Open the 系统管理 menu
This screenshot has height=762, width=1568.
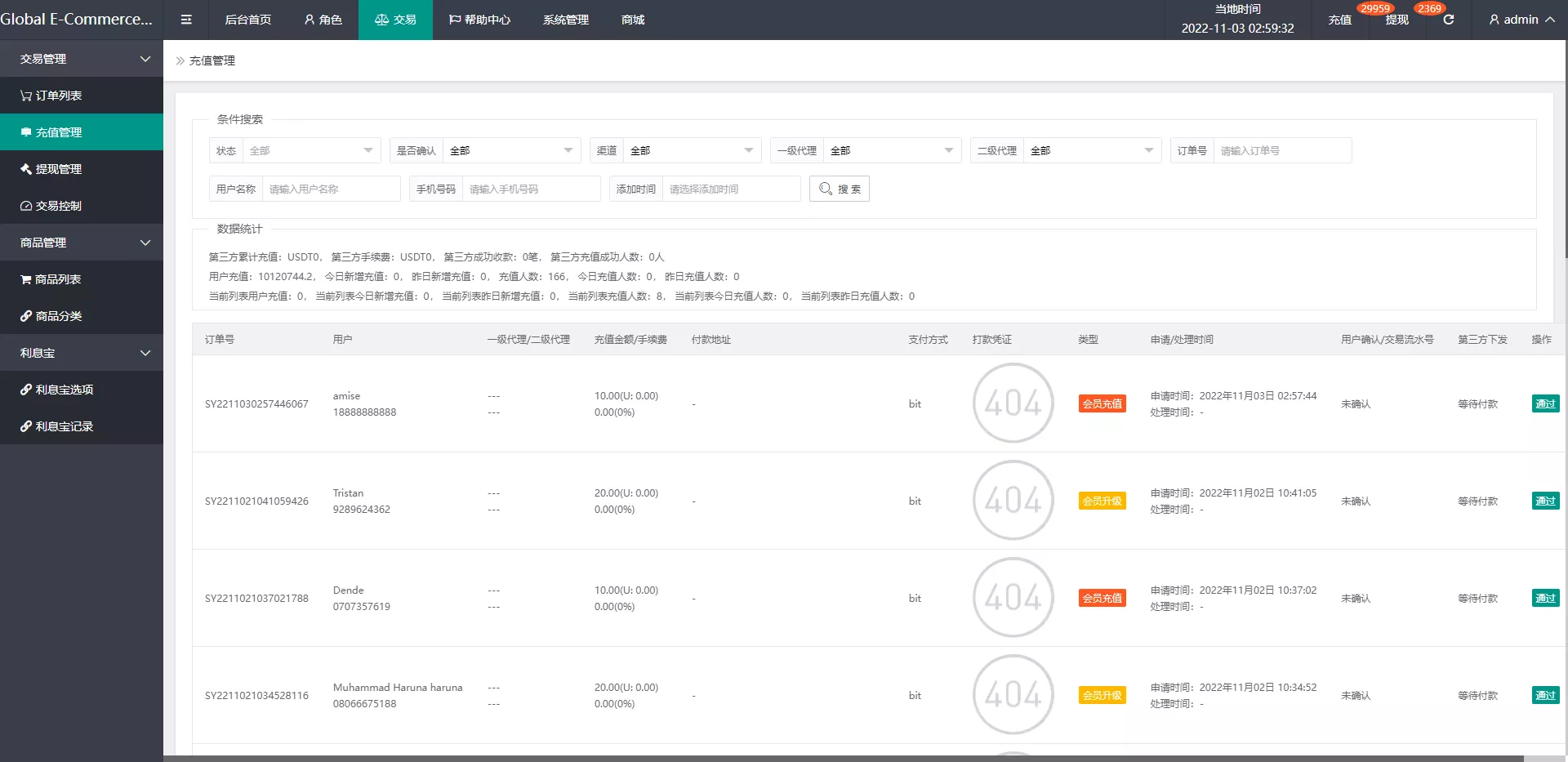(565, 20)
